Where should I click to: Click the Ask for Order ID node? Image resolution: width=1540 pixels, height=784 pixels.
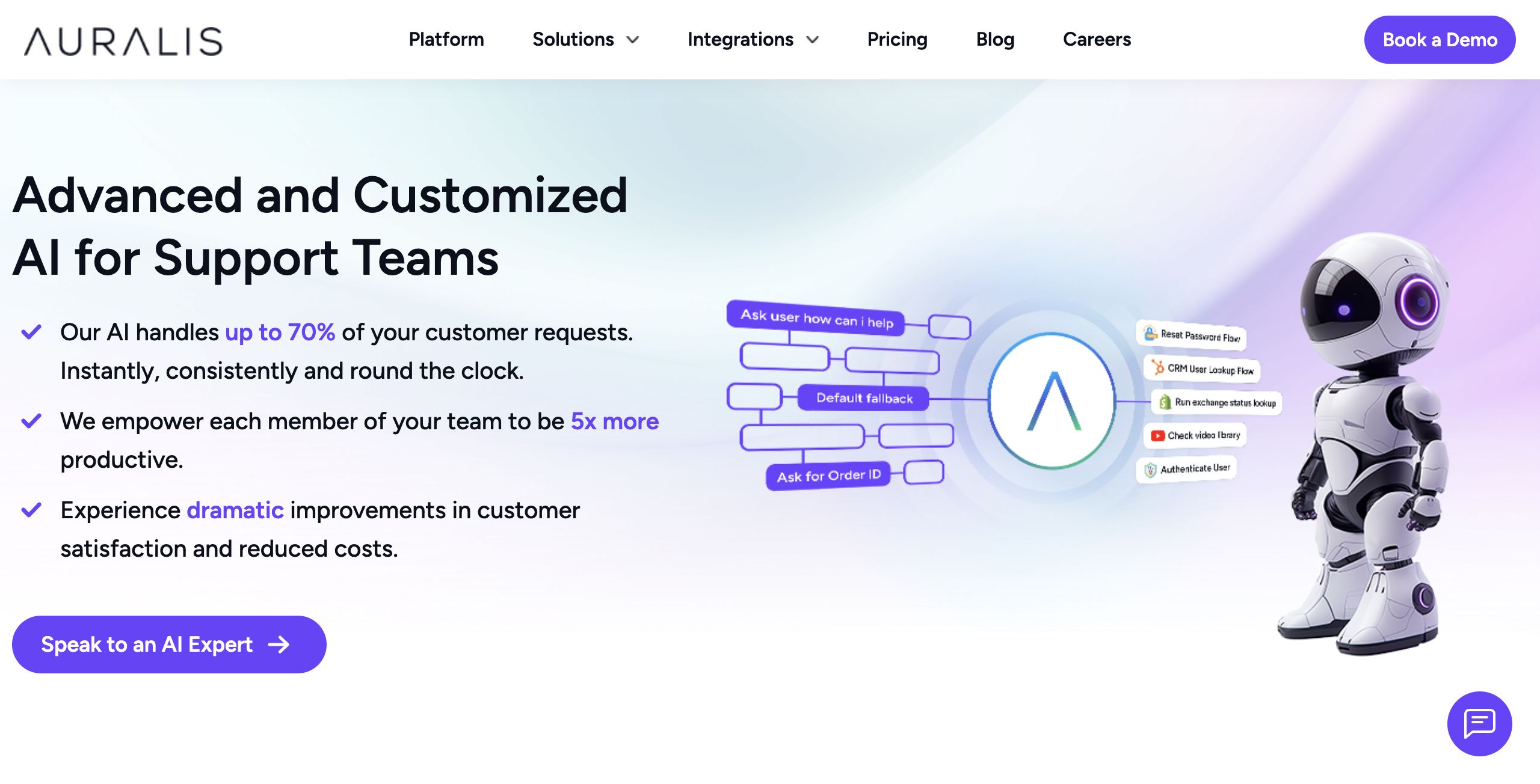pos(830,474)
